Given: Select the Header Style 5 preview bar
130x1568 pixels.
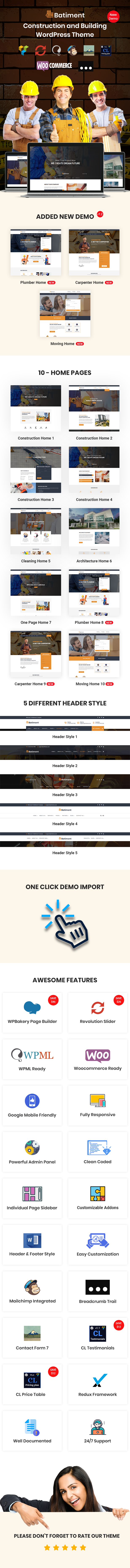Looking at the screenshot, I should click(65, 840).
